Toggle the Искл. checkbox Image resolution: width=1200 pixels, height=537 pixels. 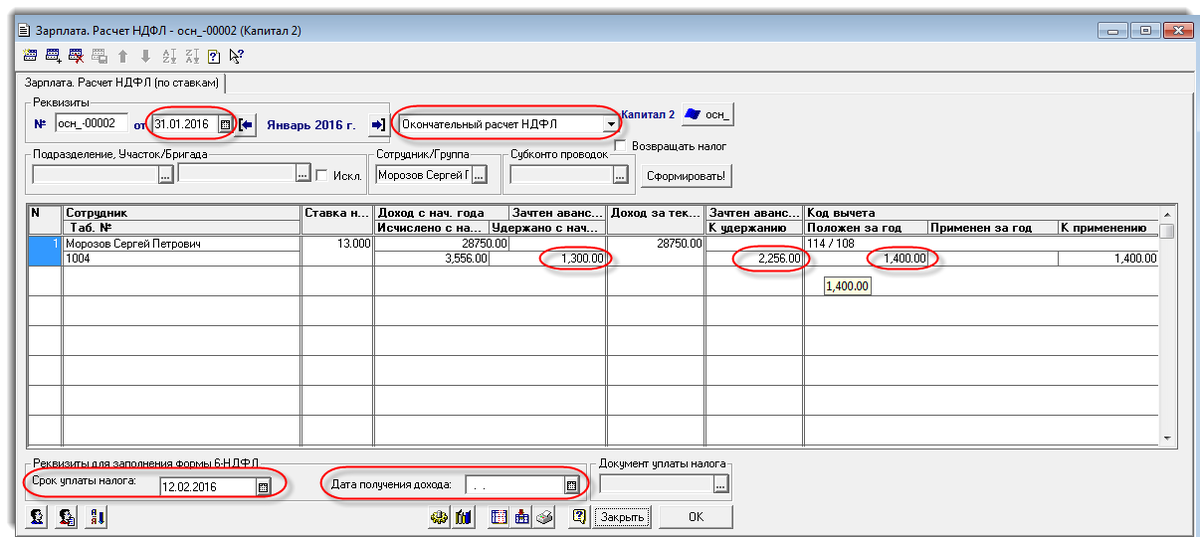(x=321, y=175)
